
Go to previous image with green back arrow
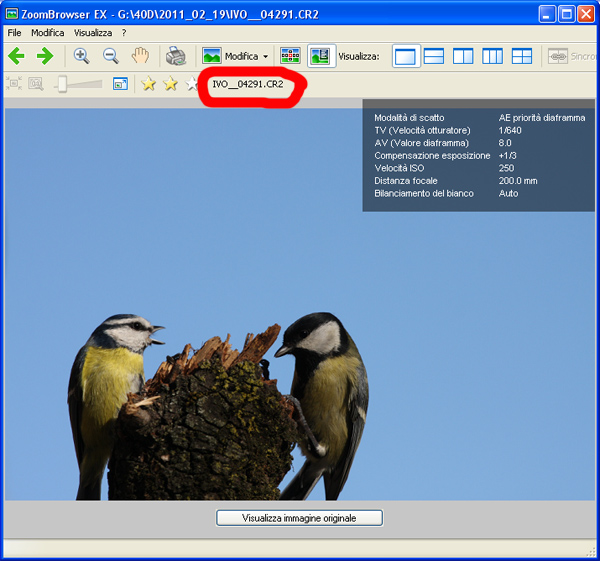tap(16, 56)
